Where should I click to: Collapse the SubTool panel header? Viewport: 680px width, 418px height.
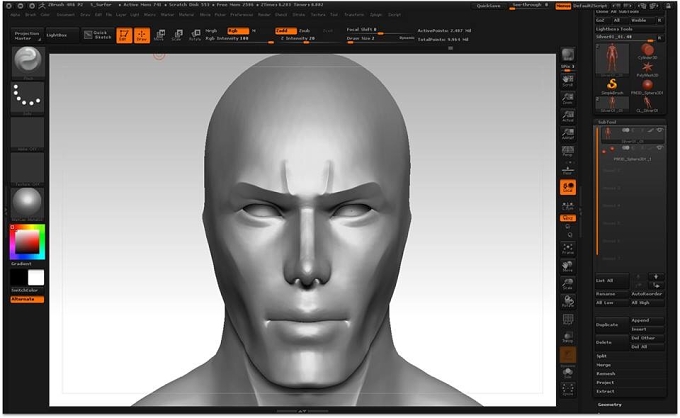click(607, 122)
